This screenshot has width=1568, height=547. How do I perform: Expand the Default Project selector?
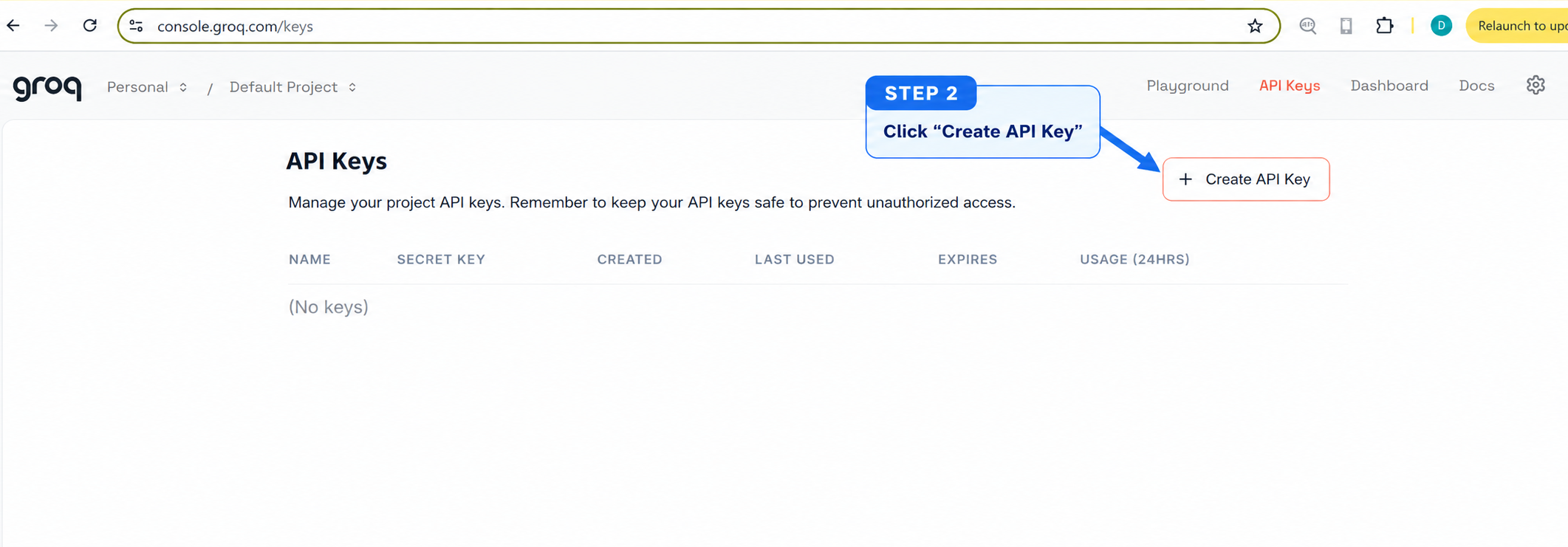[293, 87]
